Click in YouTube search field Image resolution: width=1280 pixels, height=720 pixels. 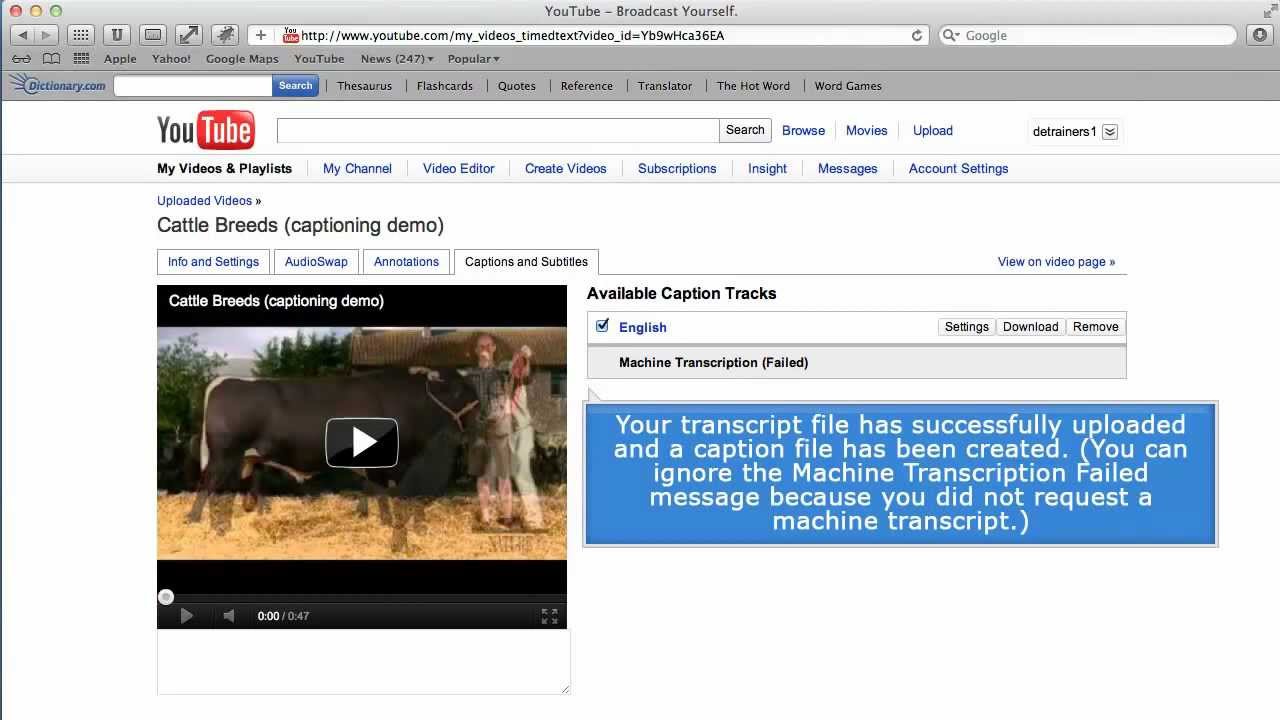pos(498,130)
